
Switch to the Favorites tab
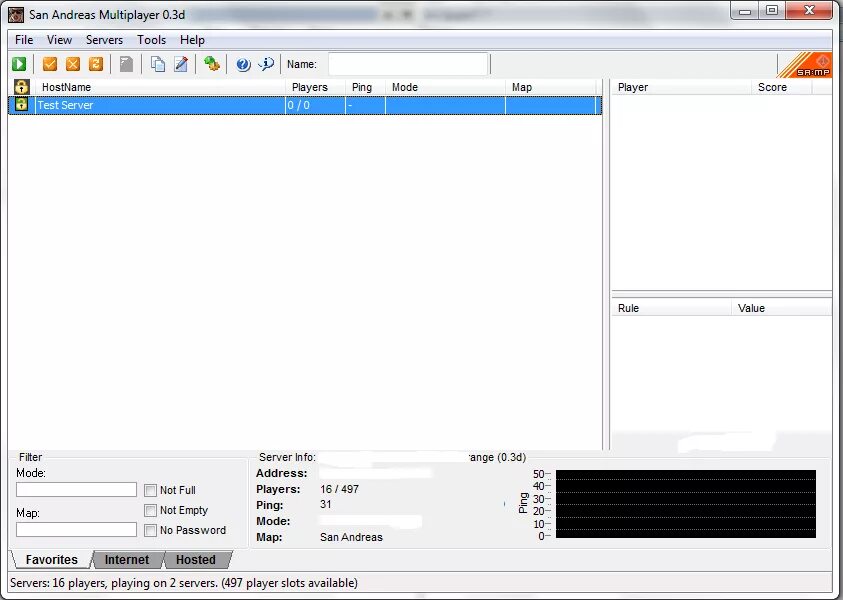click(x=52, y=560)
